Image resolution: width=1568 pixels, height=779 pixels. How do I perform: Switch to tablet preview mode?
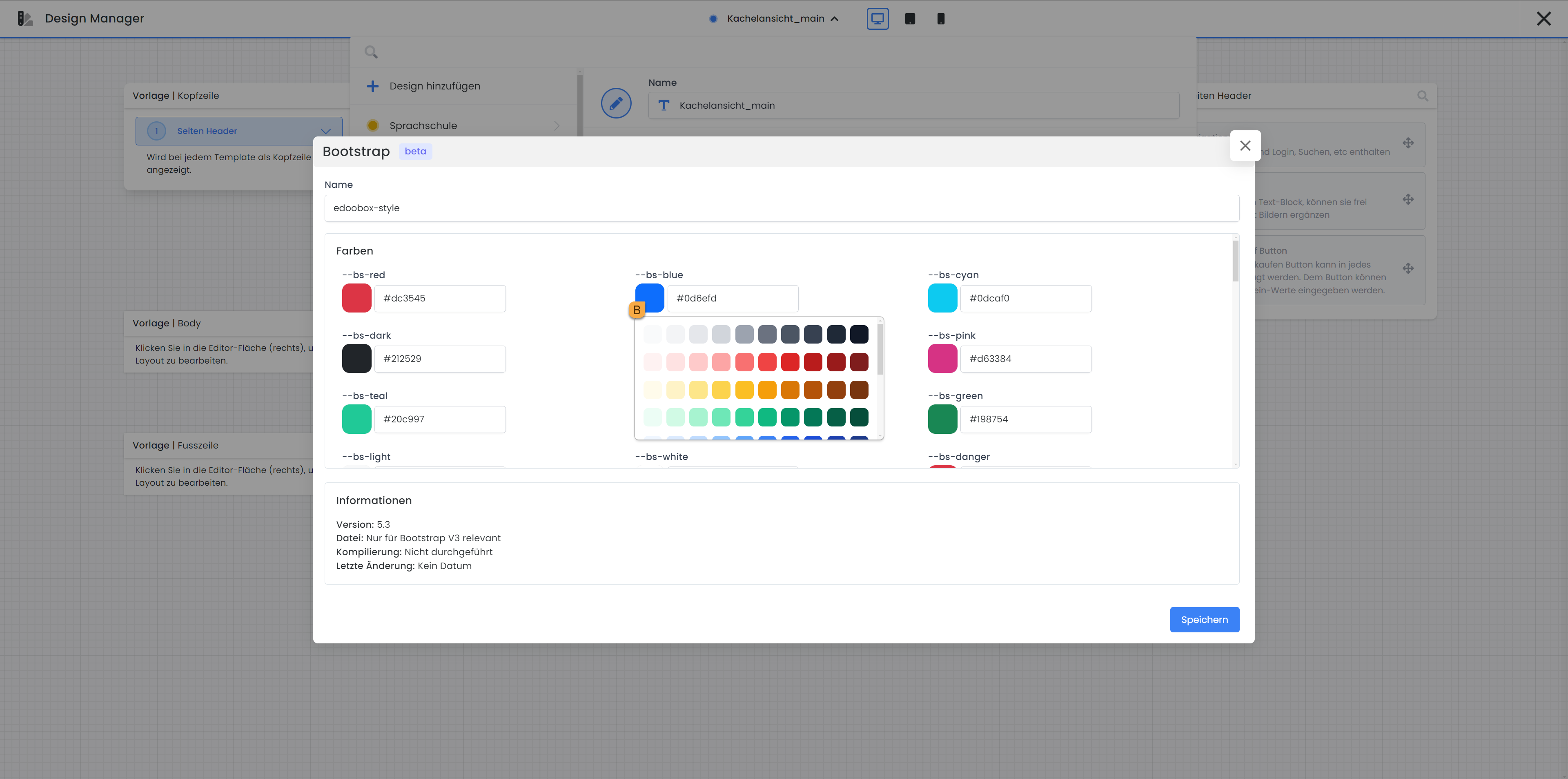910,19
